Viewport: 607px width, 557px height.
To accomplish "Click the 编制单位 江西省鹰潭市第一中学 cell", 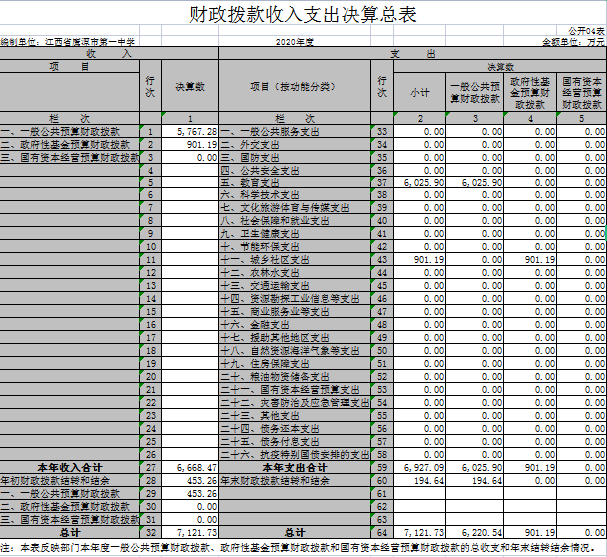I will point(68,42).
